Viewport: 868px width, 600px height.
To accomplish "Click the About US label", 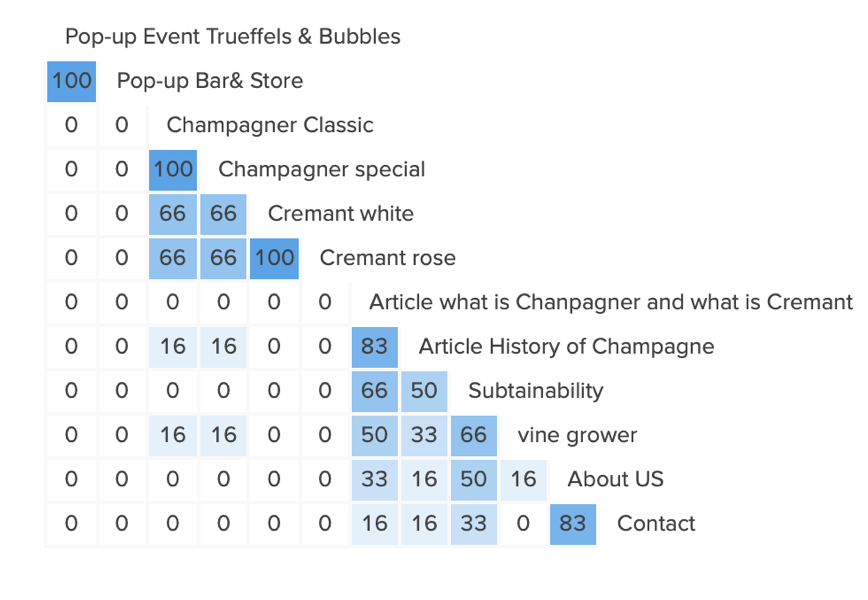I will click(x=615, y=479).
